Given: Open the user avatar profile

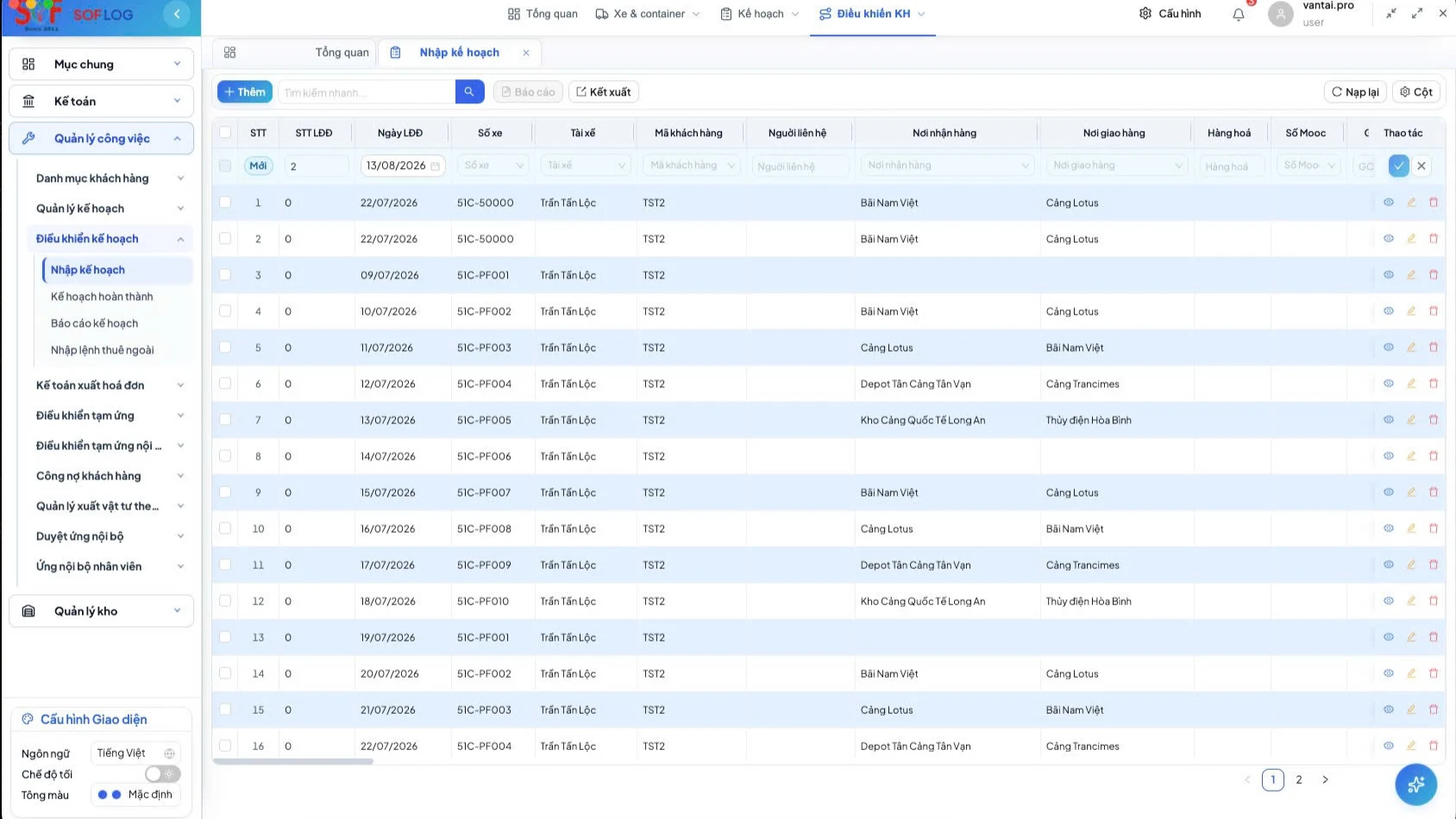Looking at the screenshot, I should click(1281, 14).
